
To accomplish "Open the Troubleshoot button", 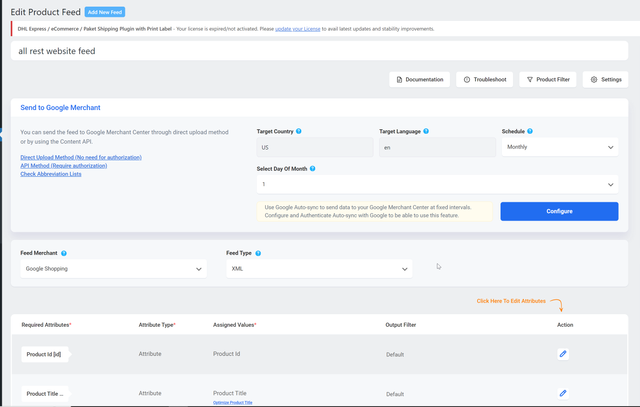I will coord(484,79).
